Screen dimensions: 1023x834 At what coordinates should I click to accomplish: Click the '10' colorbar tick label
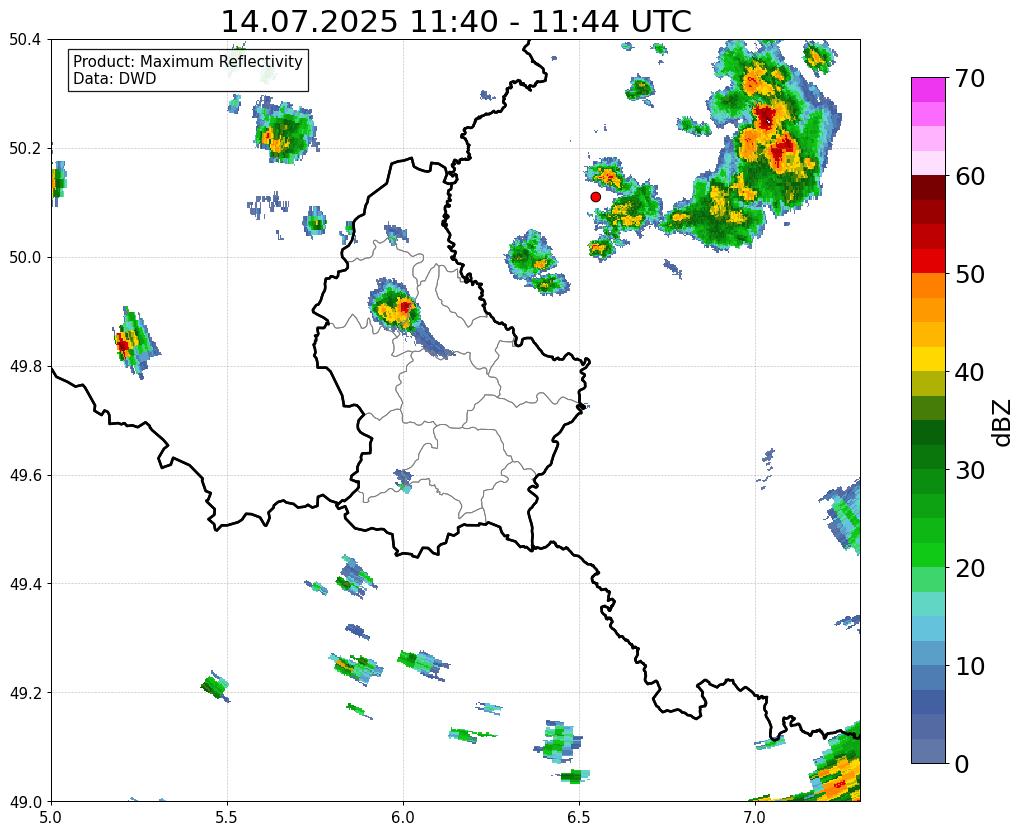(969, 666)
